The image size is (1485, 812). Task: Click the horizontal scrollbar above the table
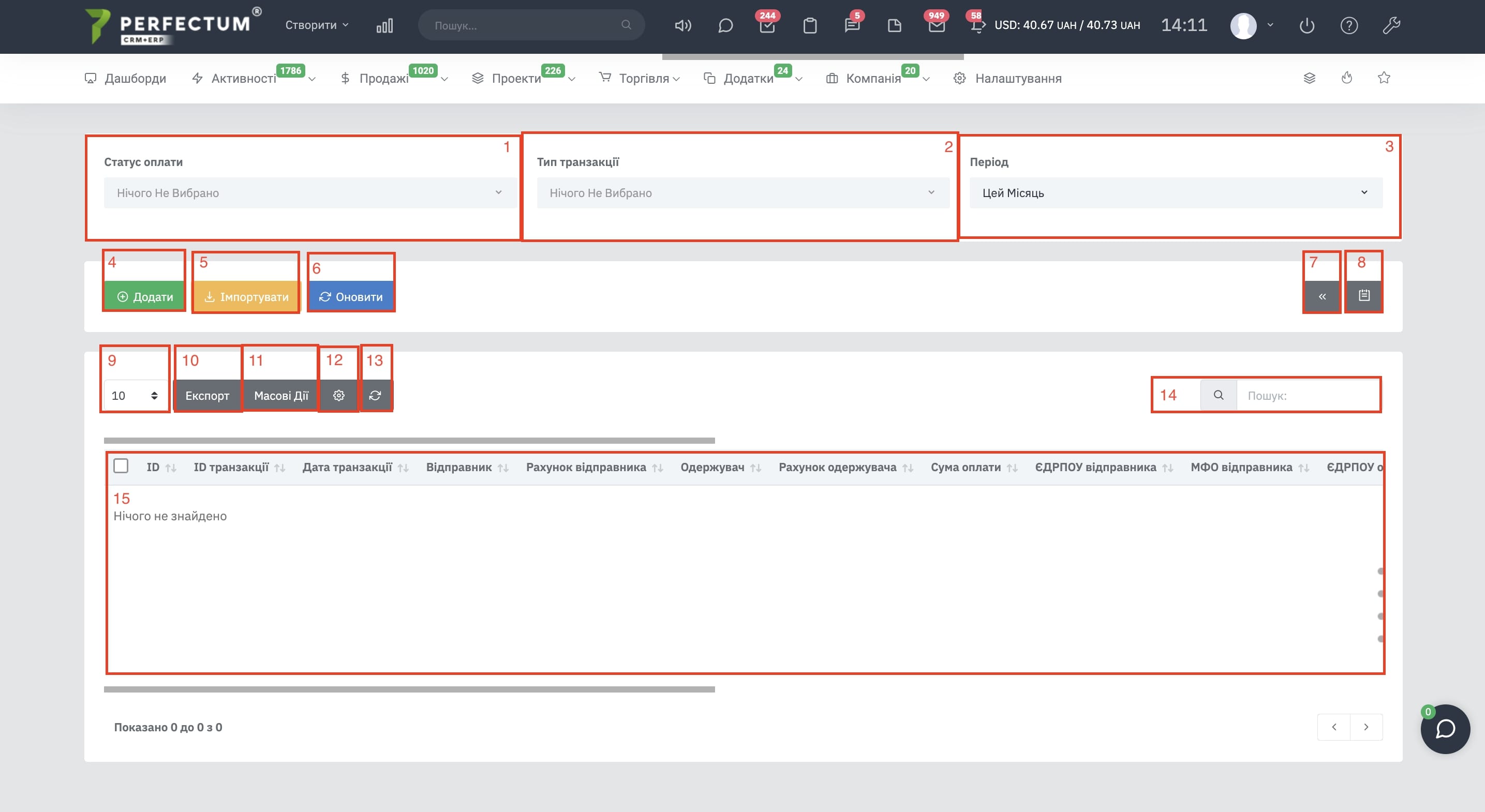pos(409,440)
